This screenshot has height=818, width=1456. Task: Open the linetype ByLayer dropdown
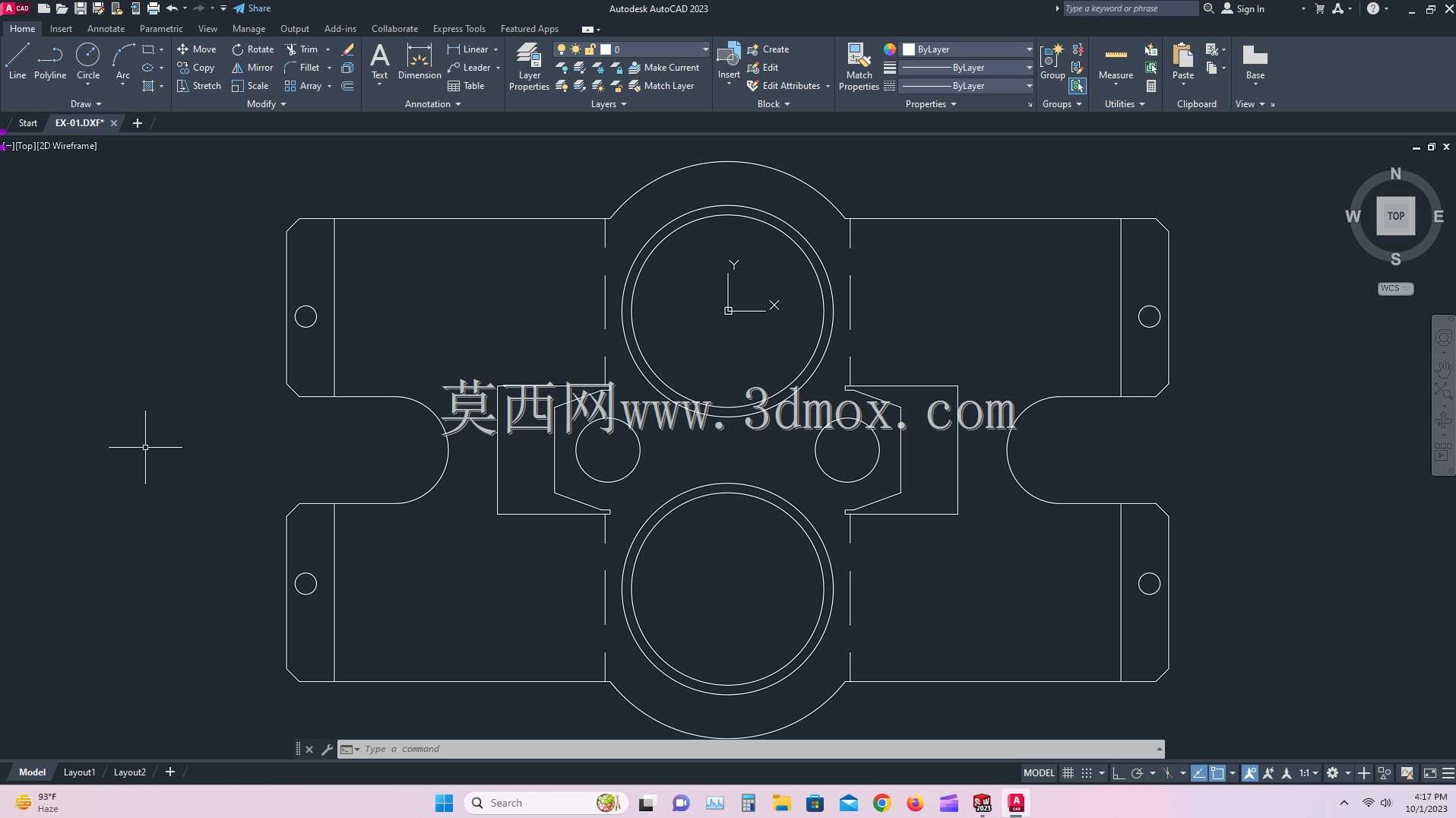[967, 86]
